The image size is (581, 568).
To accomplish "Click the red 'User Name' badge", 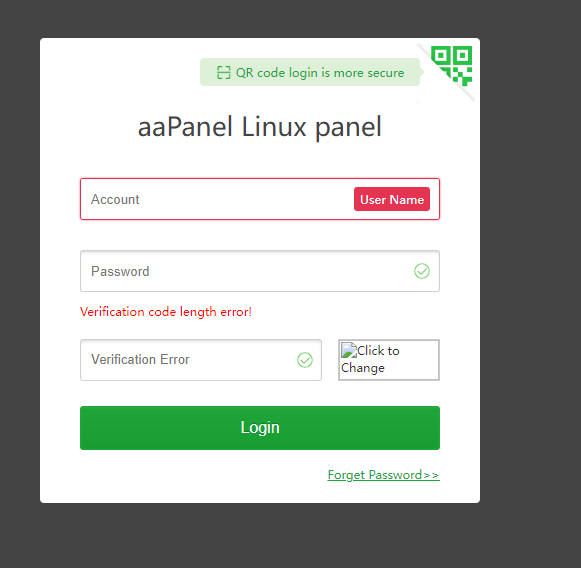I will 392,199.
